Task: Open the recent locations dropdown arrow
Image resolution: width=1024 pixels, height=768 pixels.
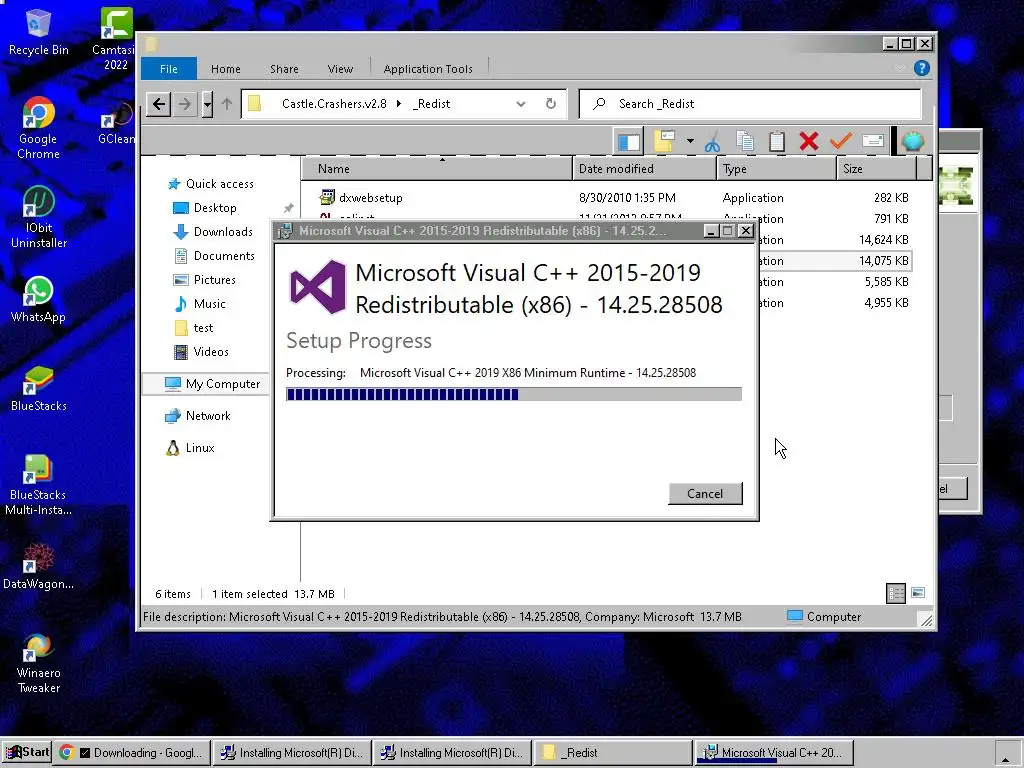Action: pyautogui.click(x=207, y=104)
